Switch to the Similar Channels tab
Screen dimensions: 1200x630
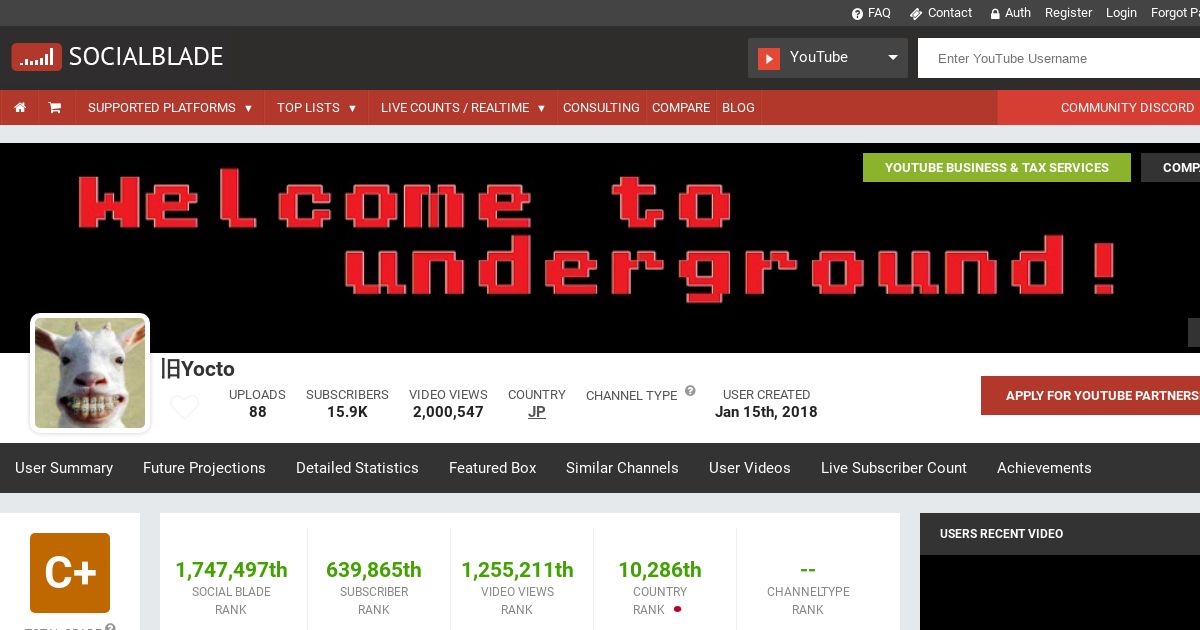pyautogui.click(x=622, y=468)
